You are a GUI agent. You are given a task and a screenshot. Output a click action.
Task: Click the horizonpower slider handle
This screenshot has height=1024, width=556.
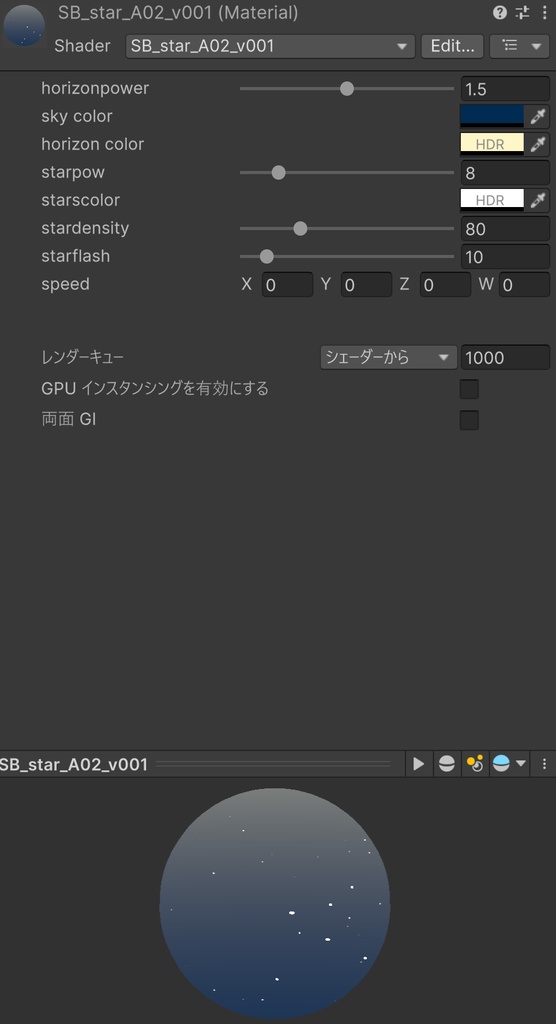coord(347,88)
